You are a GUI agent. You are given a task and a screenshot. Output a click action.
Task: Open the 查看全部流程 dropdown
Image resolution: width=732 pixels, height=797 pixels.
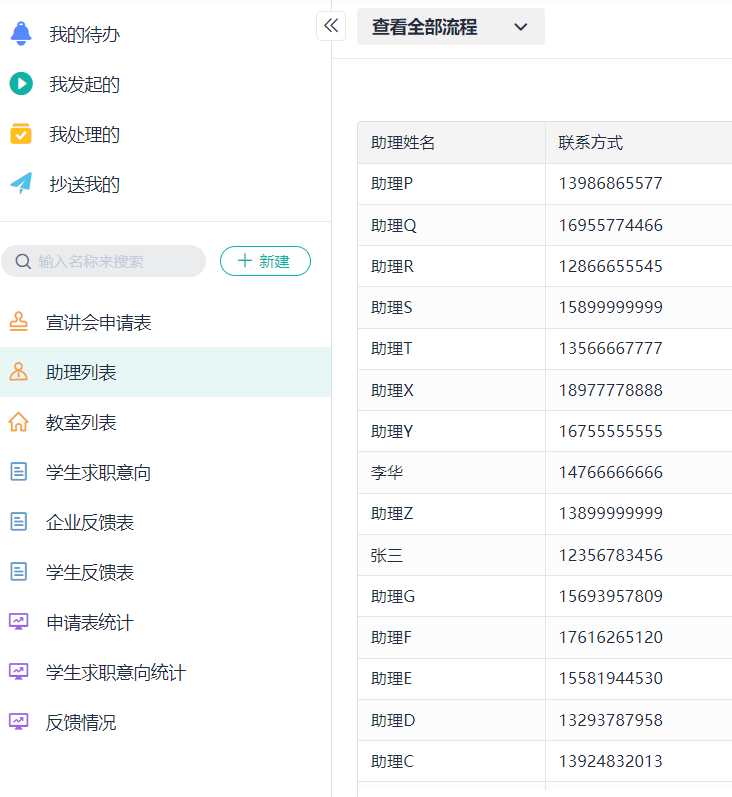coord(450,27)
